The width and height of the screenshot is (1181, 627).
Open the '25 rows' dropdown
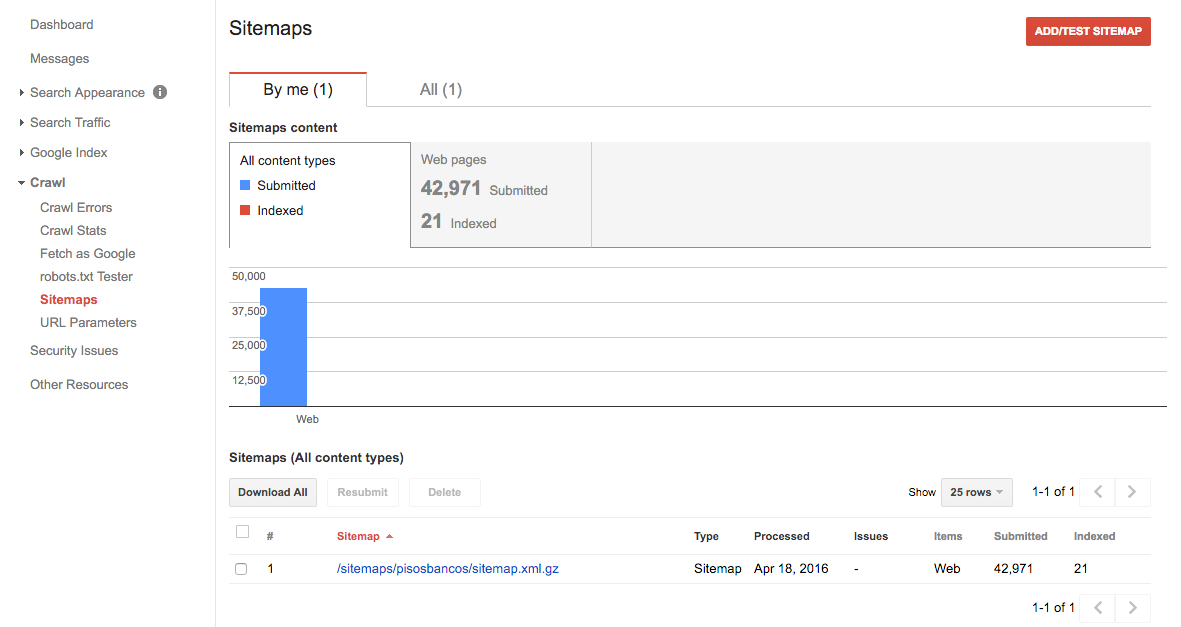coord(976,491)
